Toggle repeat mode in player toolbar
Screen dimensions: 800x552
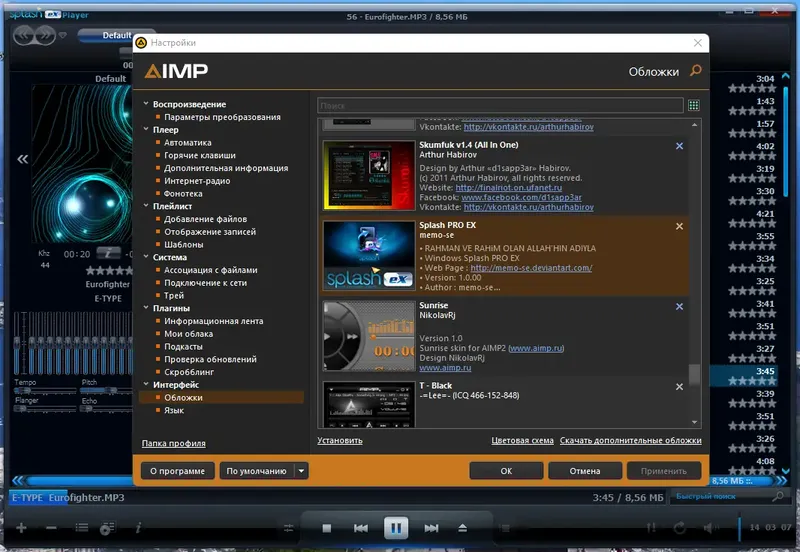(x=680, y=528)
